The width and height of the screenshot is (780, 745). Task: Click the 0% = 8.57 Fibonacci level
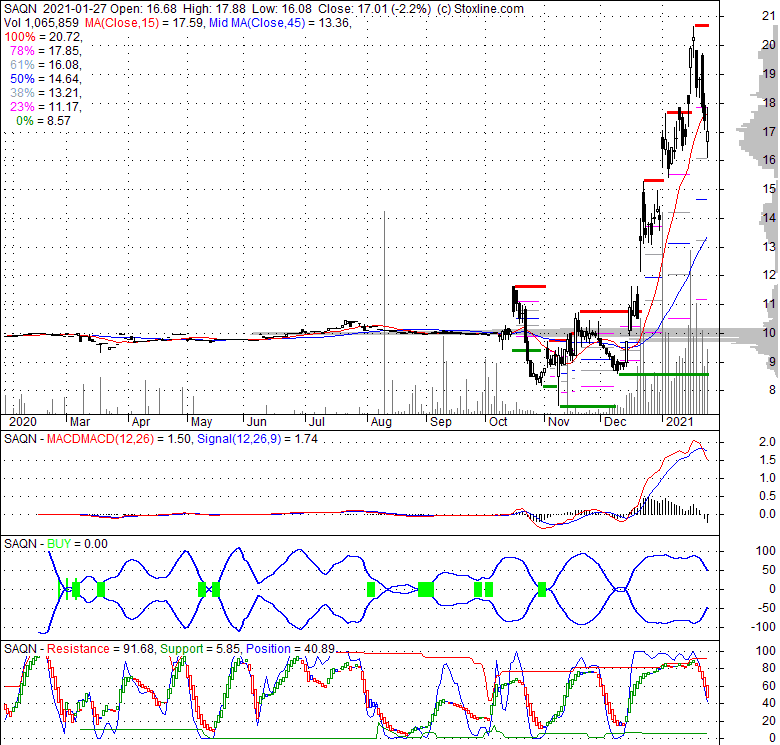(x=43, y=120)
